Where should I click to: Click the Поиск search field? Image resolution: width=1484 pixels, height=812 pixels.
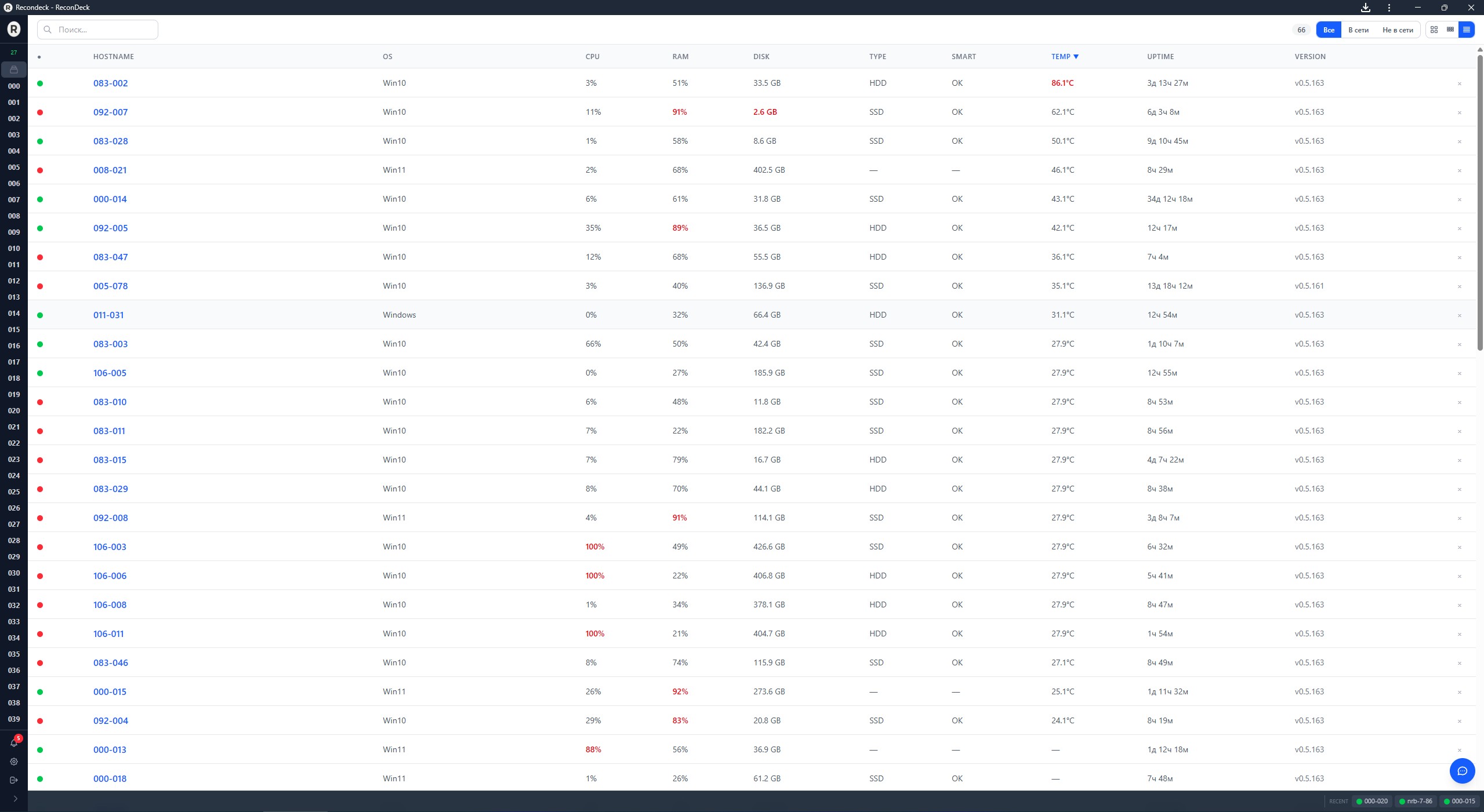click(97, 29)
